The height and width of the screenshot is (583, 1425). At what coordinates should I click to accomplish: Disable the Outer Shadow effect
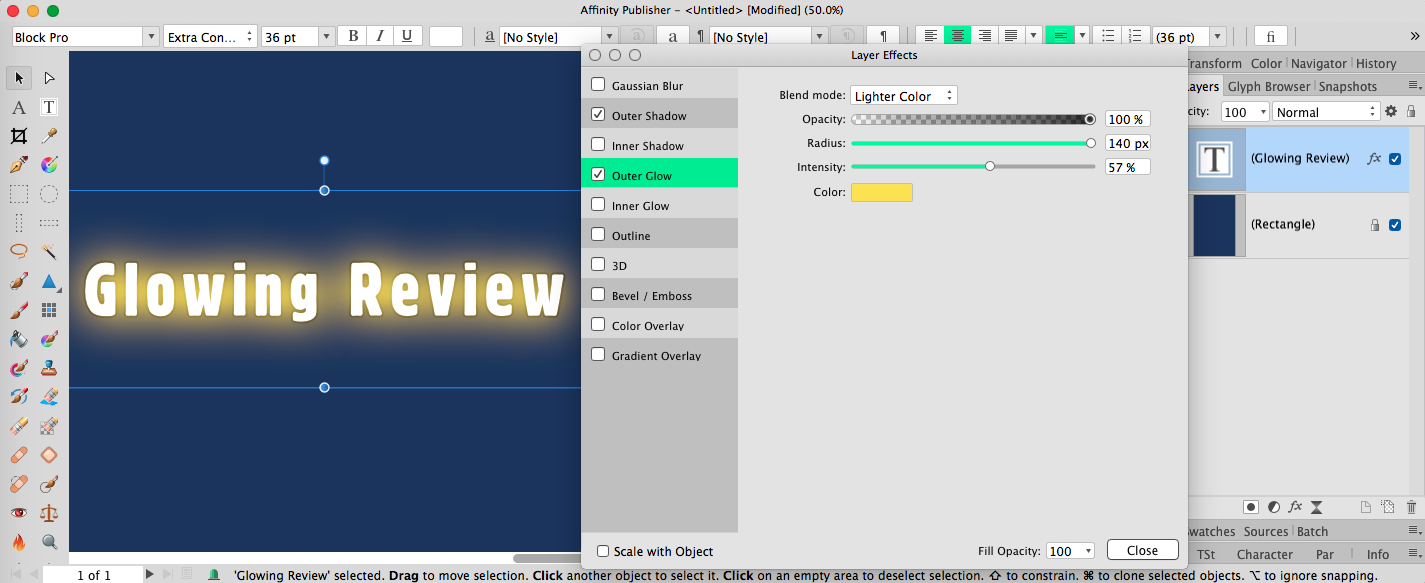[x=598, y=114]
